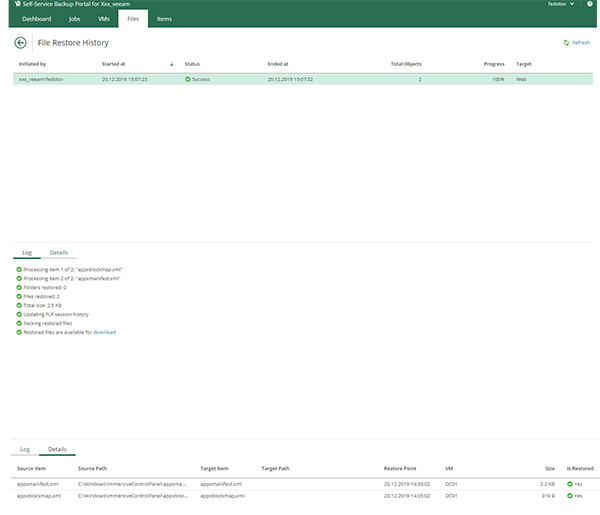This screenshot has width=600, height=515.
Task: Click the Refresh icon in the header
Action: [566, 43]
